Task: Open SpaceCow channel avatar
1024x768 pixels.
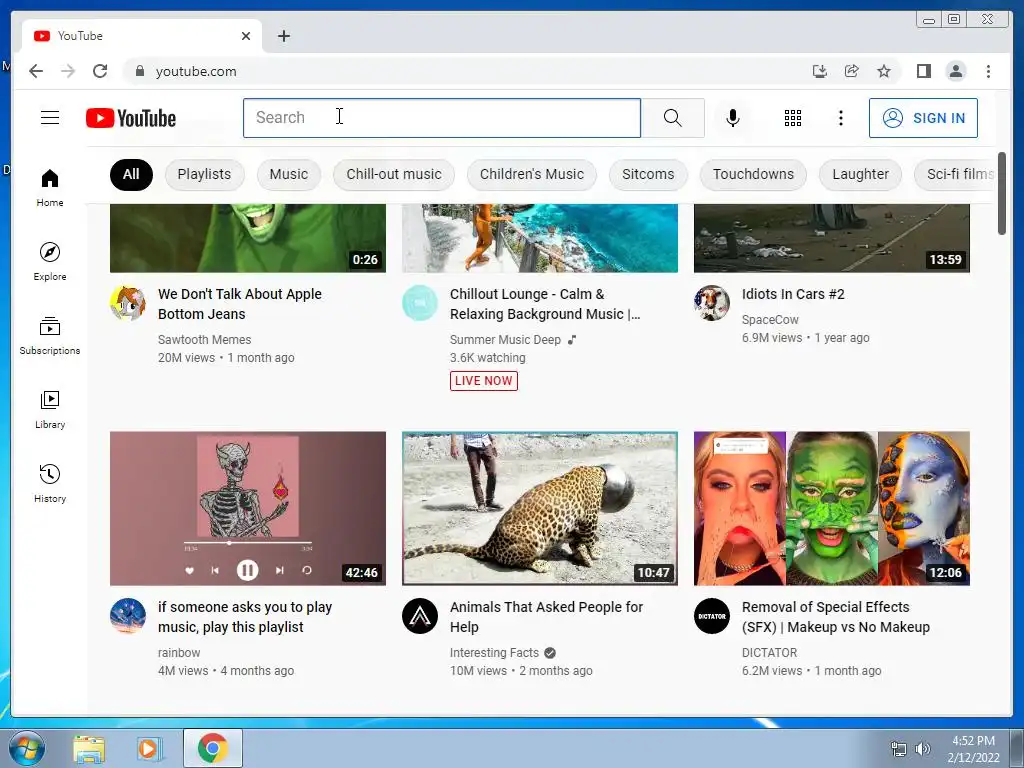Action: pos(711,303)
